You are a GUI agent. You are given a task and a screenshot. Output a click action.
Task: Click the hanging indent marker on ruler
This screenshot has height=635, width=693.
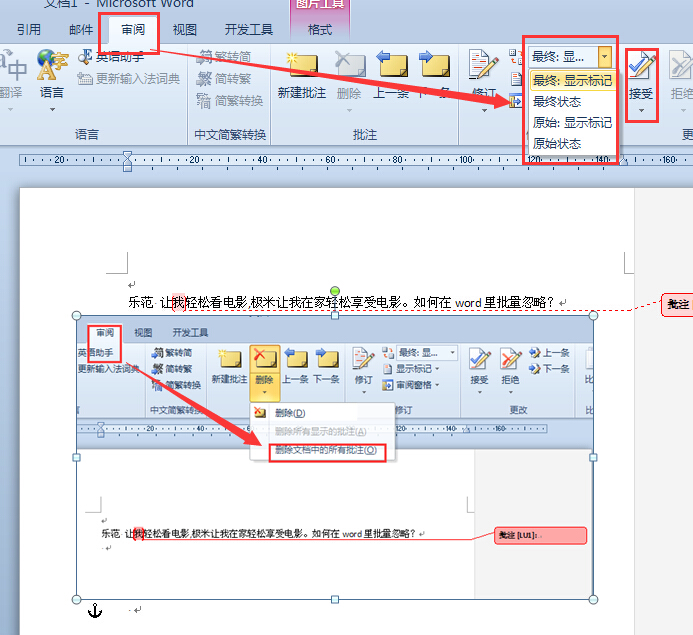(x=127, y=163)
